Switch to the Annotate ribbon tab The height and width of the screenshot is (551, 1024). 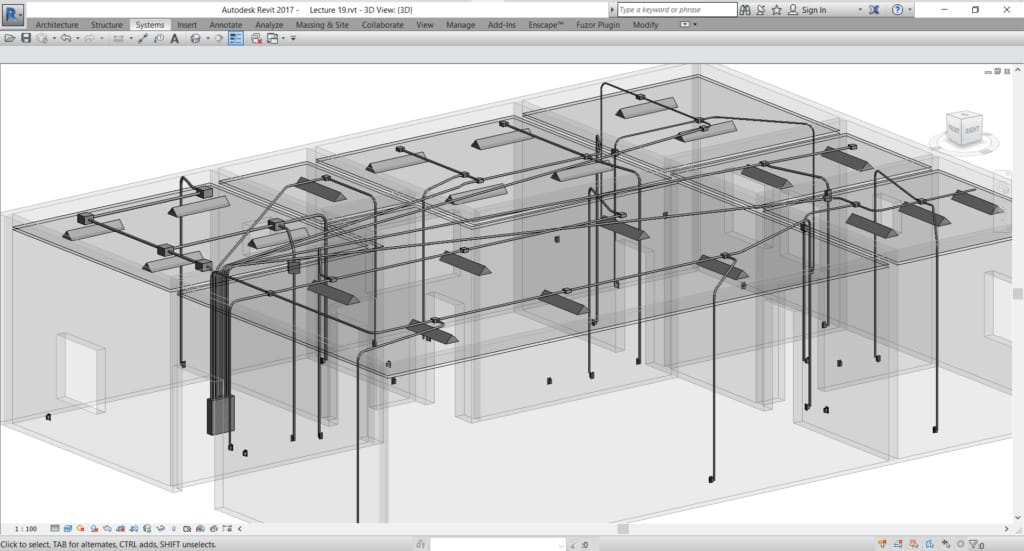coord(225,25)
